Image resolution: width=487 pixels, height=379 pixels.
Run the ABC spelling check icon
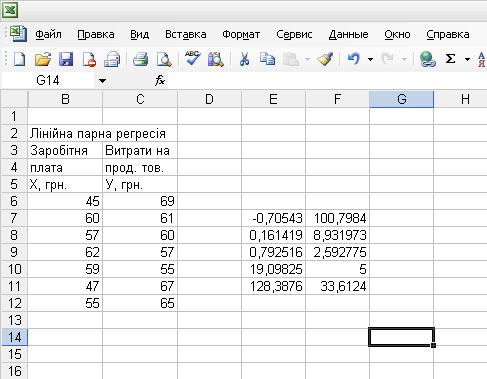pyautogui.click(x=192, y=59)
